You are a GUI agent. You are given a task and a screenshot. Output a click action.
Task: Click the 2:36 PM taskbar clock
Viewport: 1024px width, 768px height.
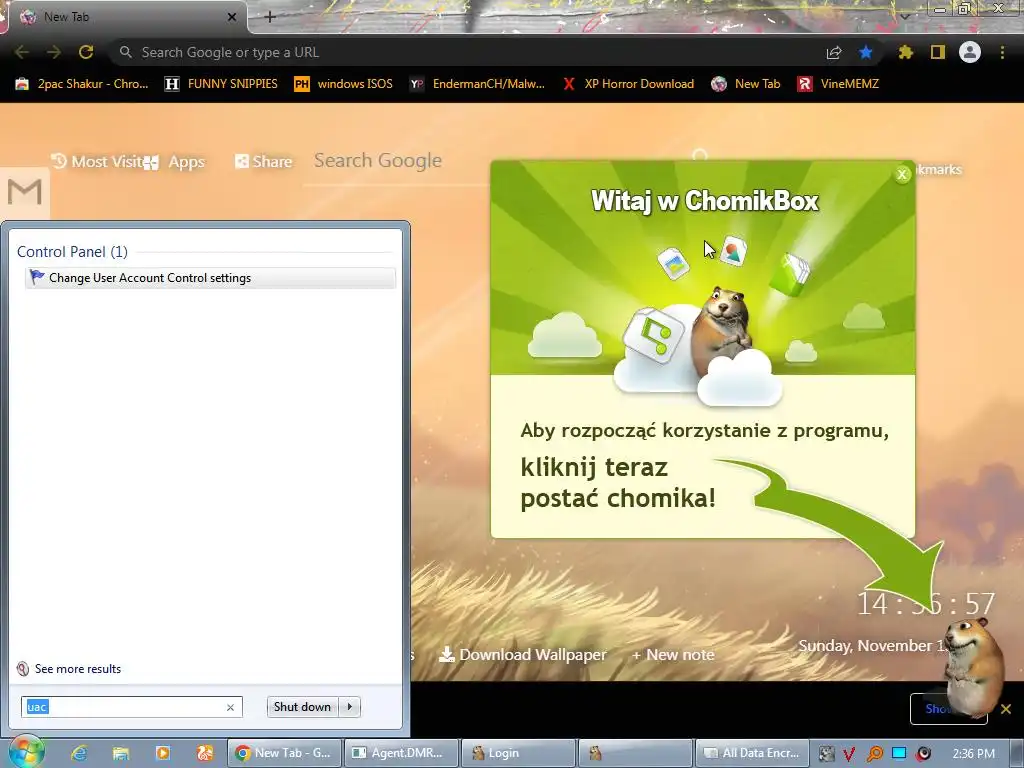pos(973,754)
